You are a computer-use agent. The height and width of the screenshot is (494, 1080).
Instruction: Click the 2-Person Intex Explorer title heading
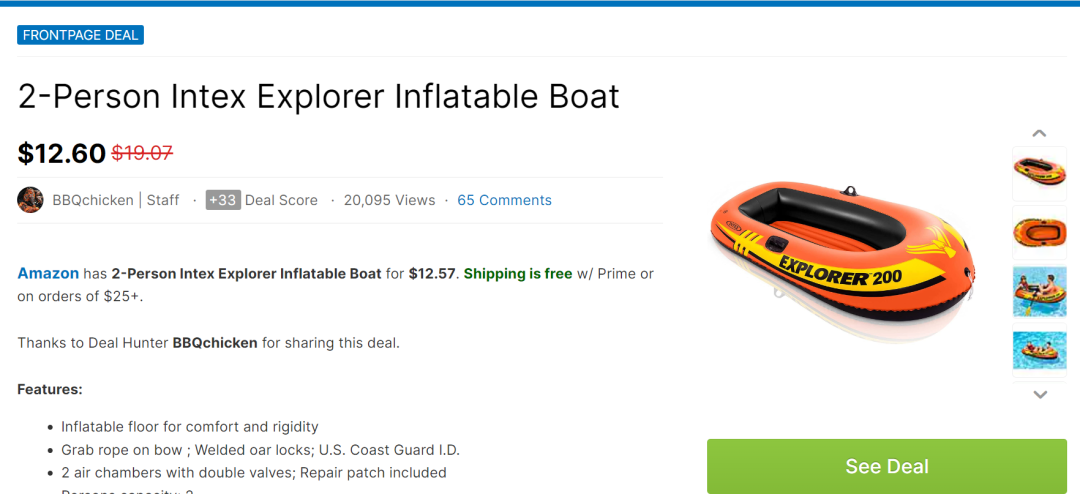[x=319, y=96]
